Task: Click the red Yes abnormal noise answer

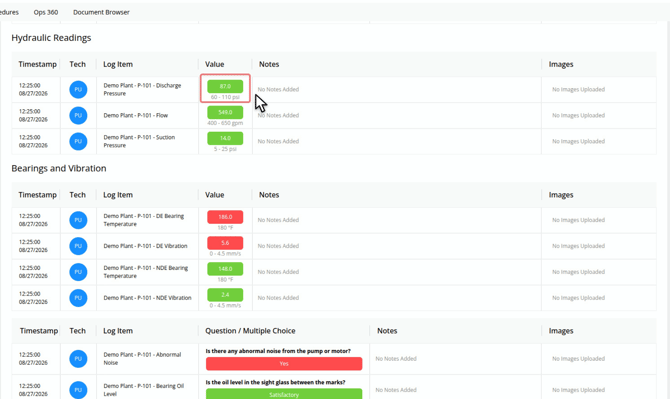Action: coord(284,364)
